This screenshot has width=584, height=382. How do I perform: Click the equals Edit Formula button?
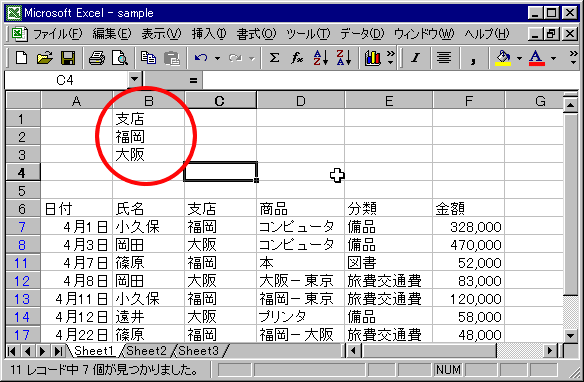193,80
